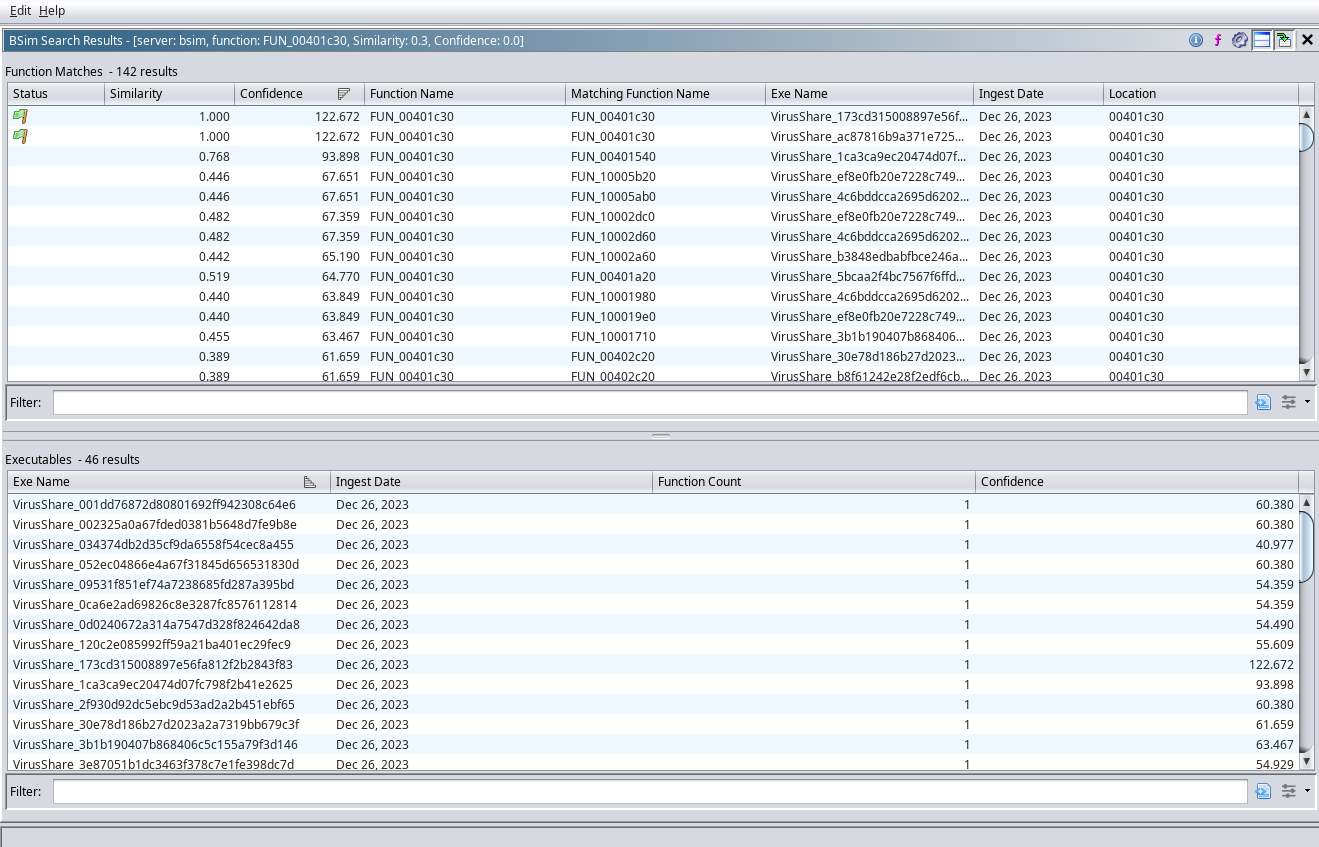This screenshot has height=847, width=1319.
Task: Select the match from VirusShare_b3848edbabfbce246a...
Action: (x=869, y=256)
